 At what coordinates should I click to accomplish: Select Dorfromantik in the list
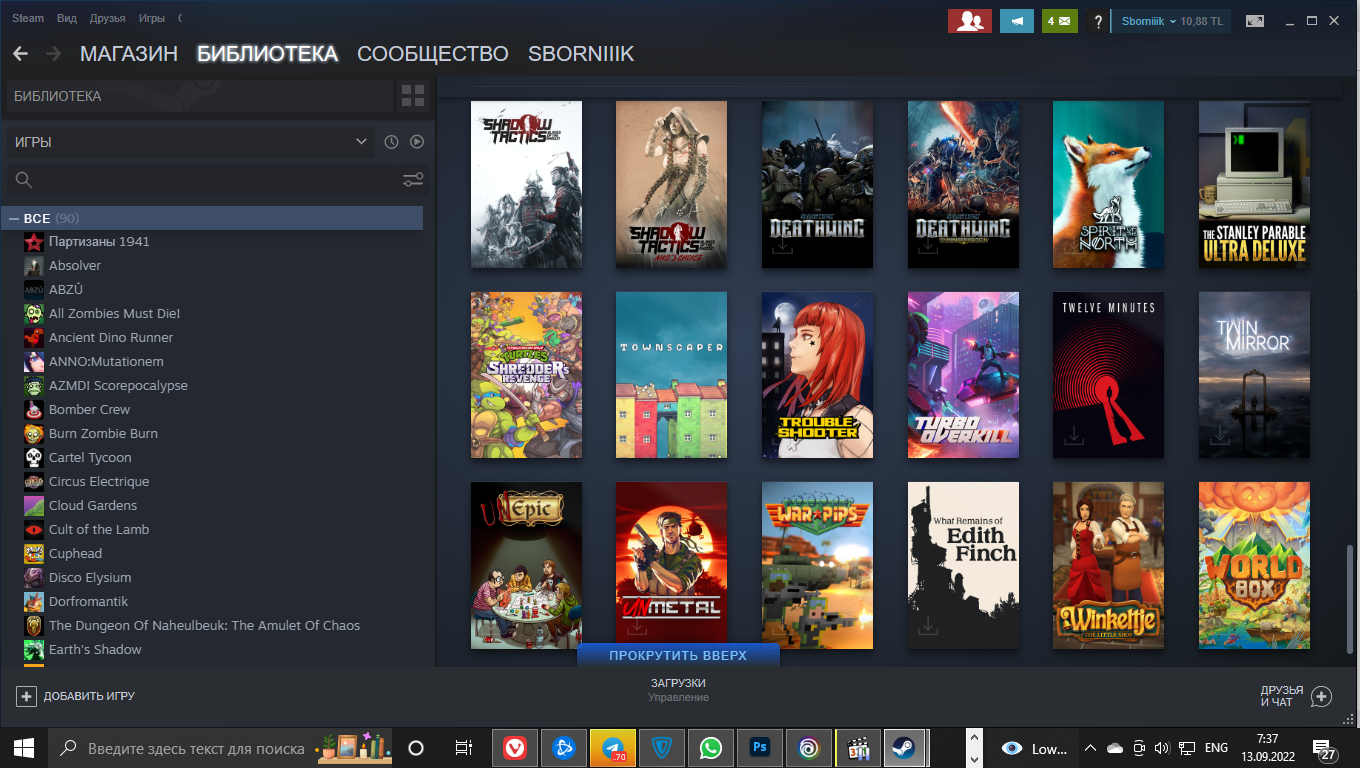(88, 602)
